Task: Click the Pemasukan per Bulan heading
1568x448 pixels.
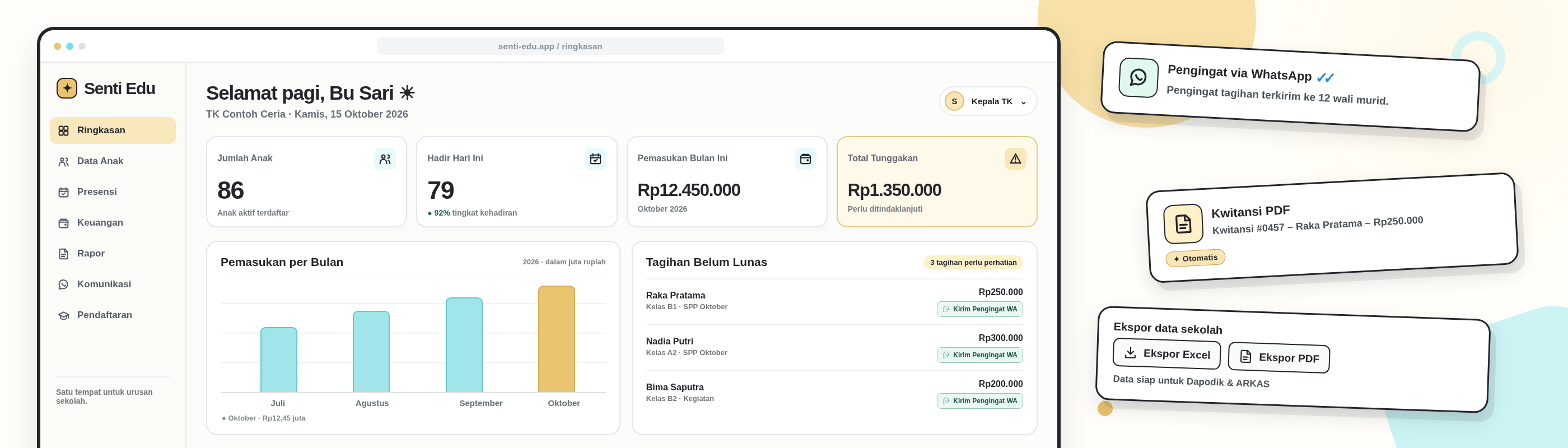Action: point(282,262)
